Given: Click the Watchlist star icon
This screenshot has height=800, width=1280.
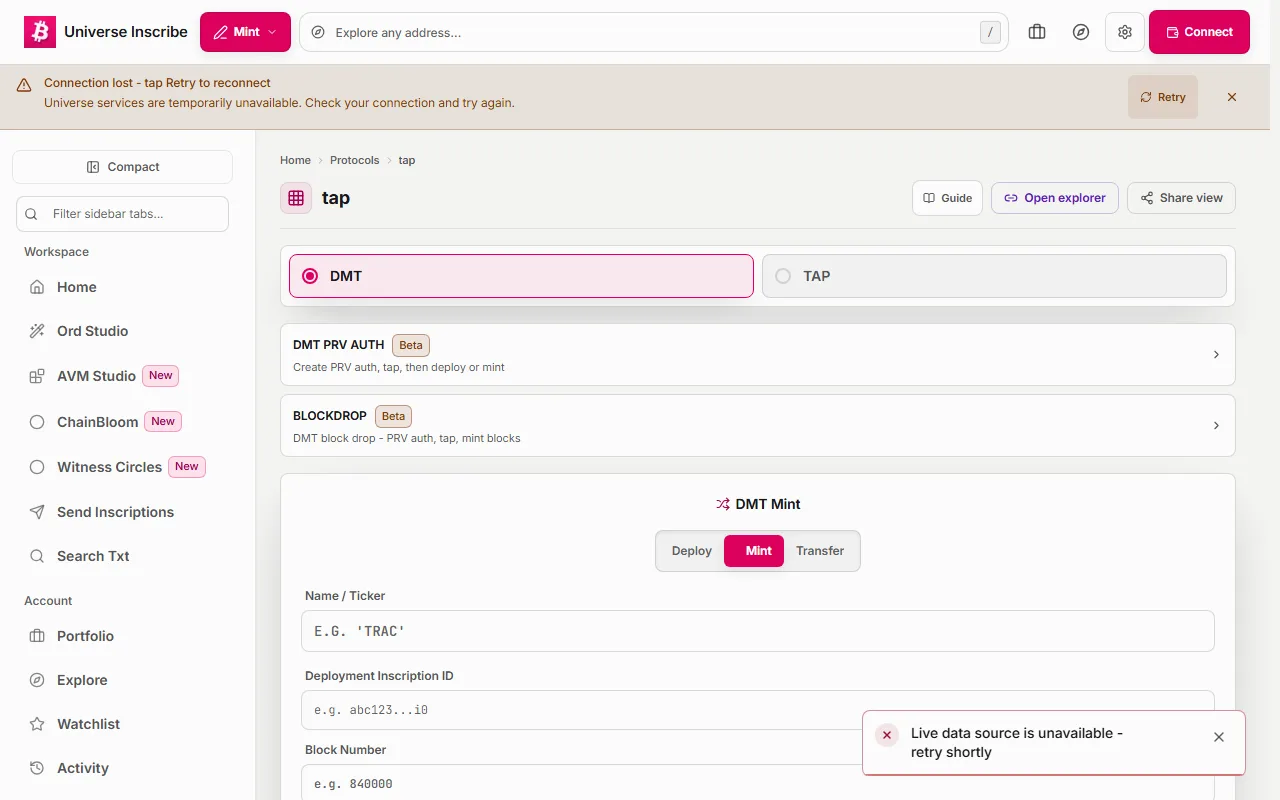Looking at the screenshot, I should point(37,724).
